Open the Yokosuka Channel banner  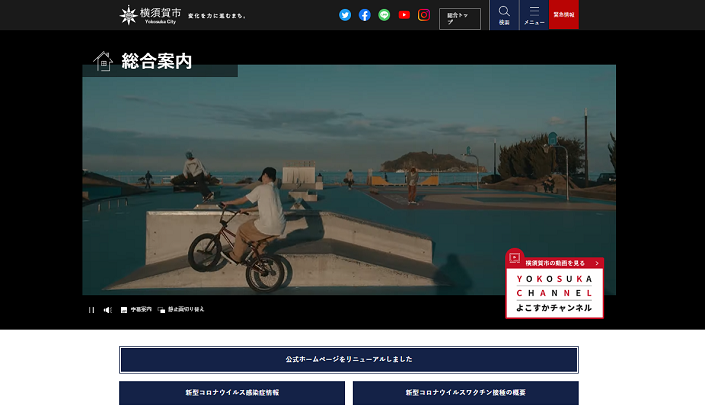point(554,292)
